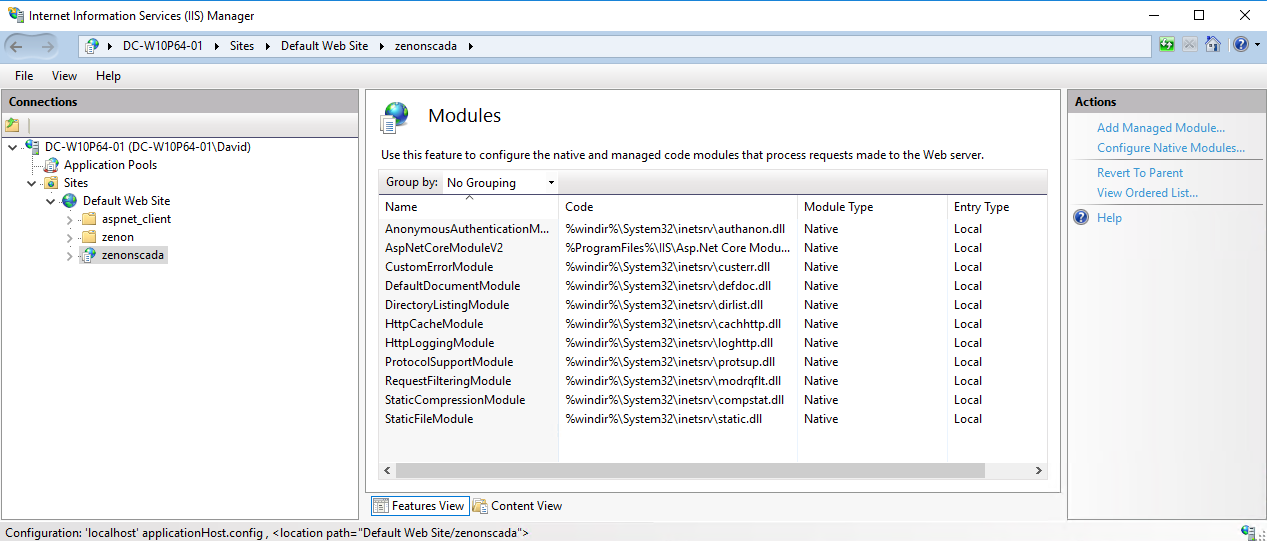The height and width of the screenshot is (541, 1267).
Task: Select the StaticCompressionModule row
Action: pos(713,400)
